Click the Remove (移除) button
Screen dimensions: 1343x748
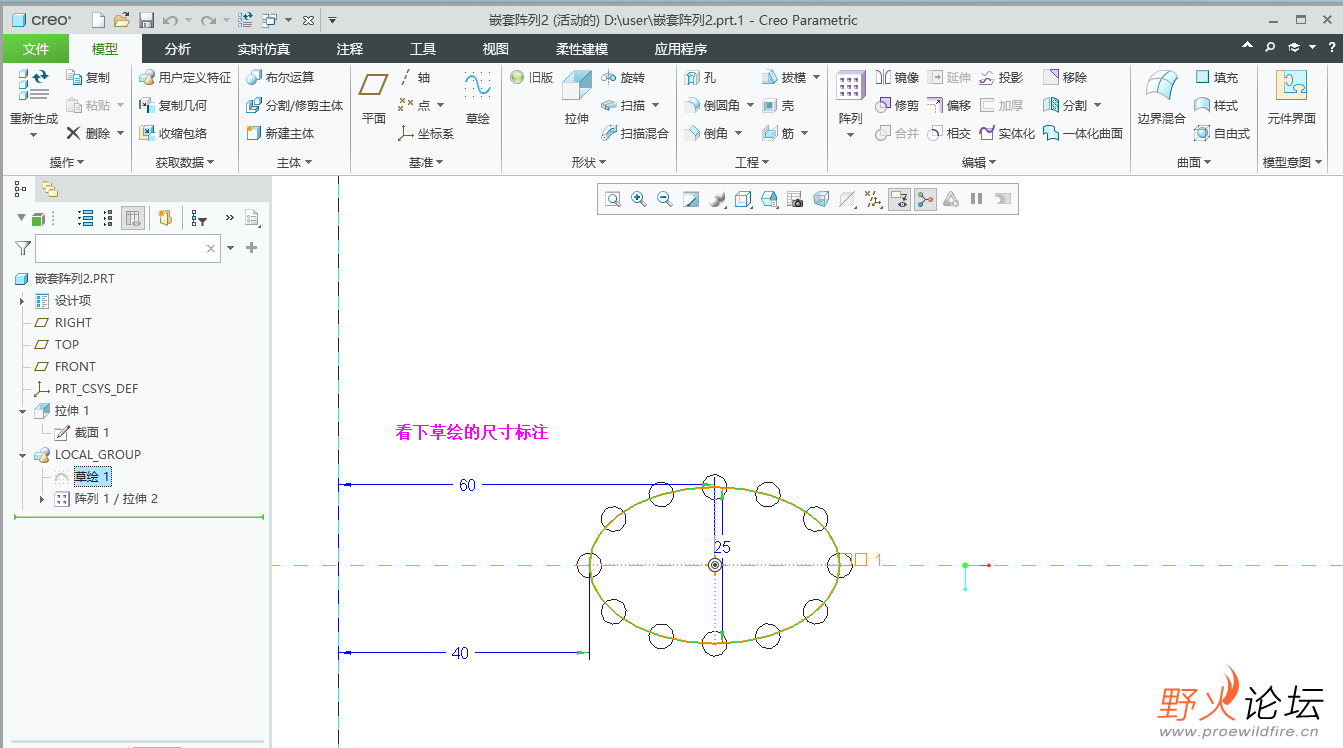(x=1065, y=77)
